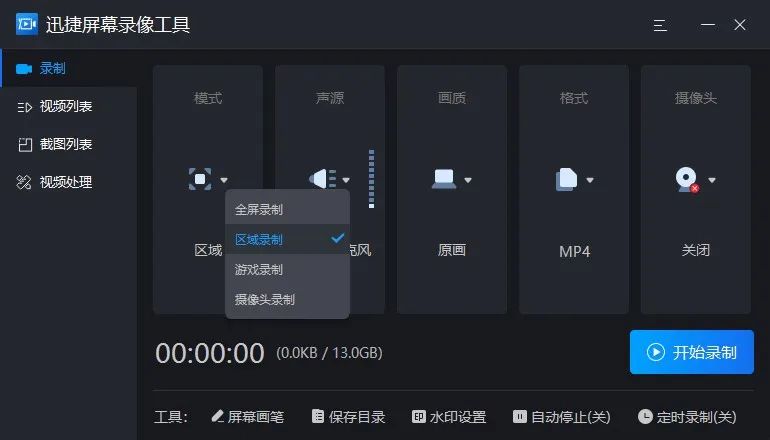Adjust the volume level meter bar
The image size is (770, 440).
[x=371, y=179]
